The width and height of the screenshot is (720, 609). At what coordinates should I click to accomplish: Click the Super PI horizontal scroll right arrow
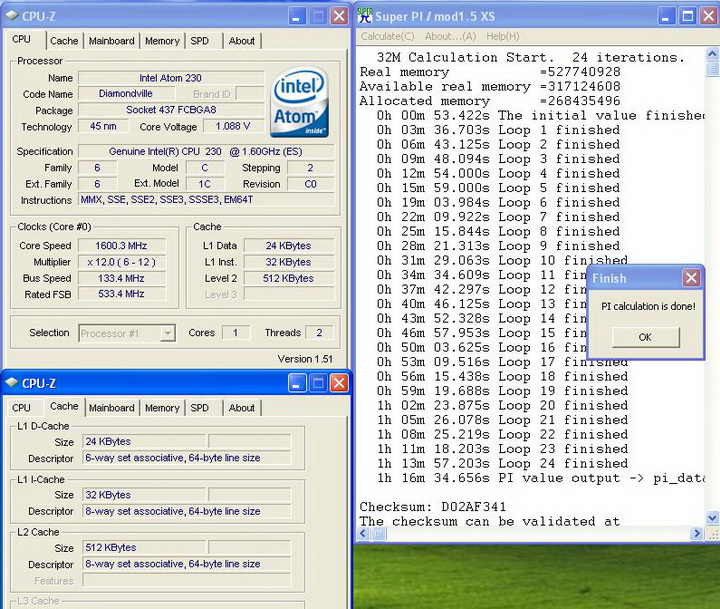pyautogui.click(x=697, y=534)
